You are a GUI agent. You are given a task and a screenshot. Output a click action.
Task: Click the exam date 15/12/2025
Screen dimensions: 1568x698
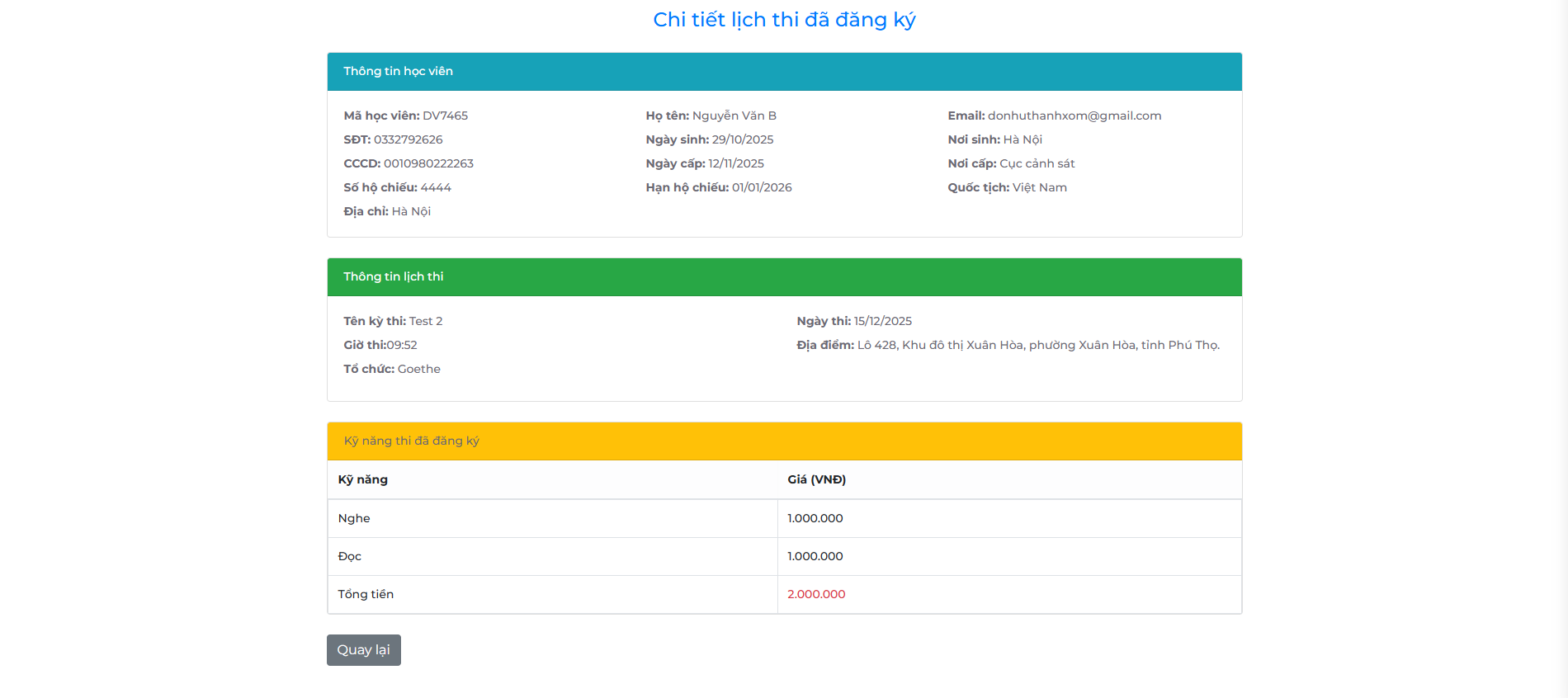coord(882,322)
